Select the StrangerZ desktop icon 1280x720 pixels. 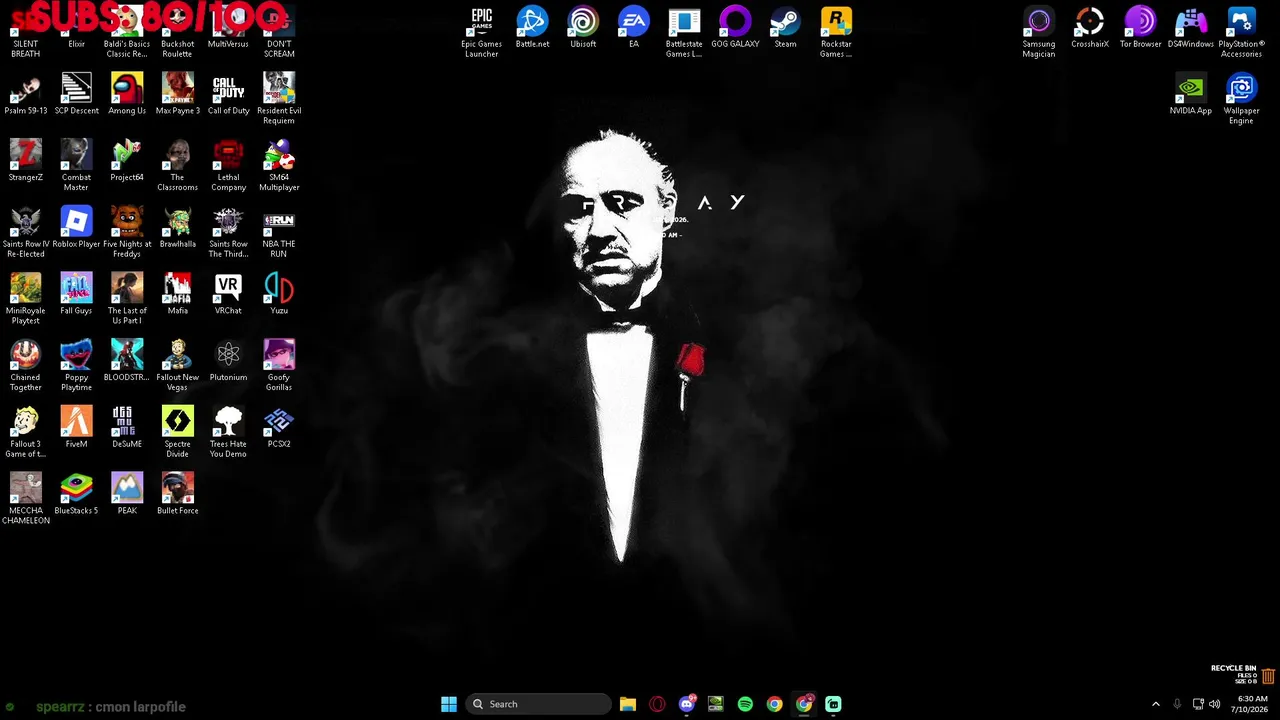(x=26, y=161)
